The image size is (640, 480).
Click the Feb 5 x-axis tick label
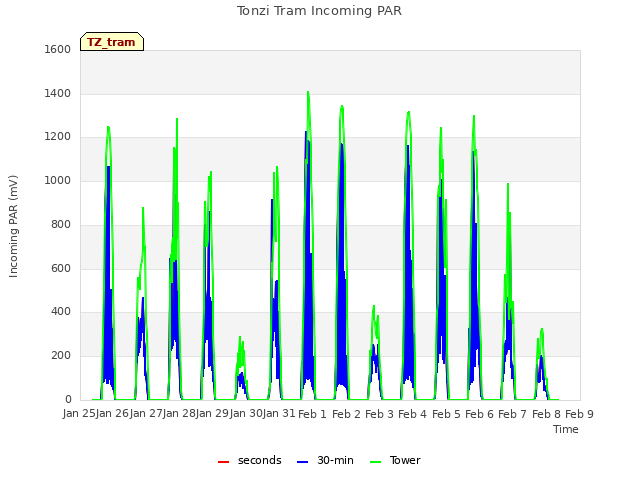446,414
